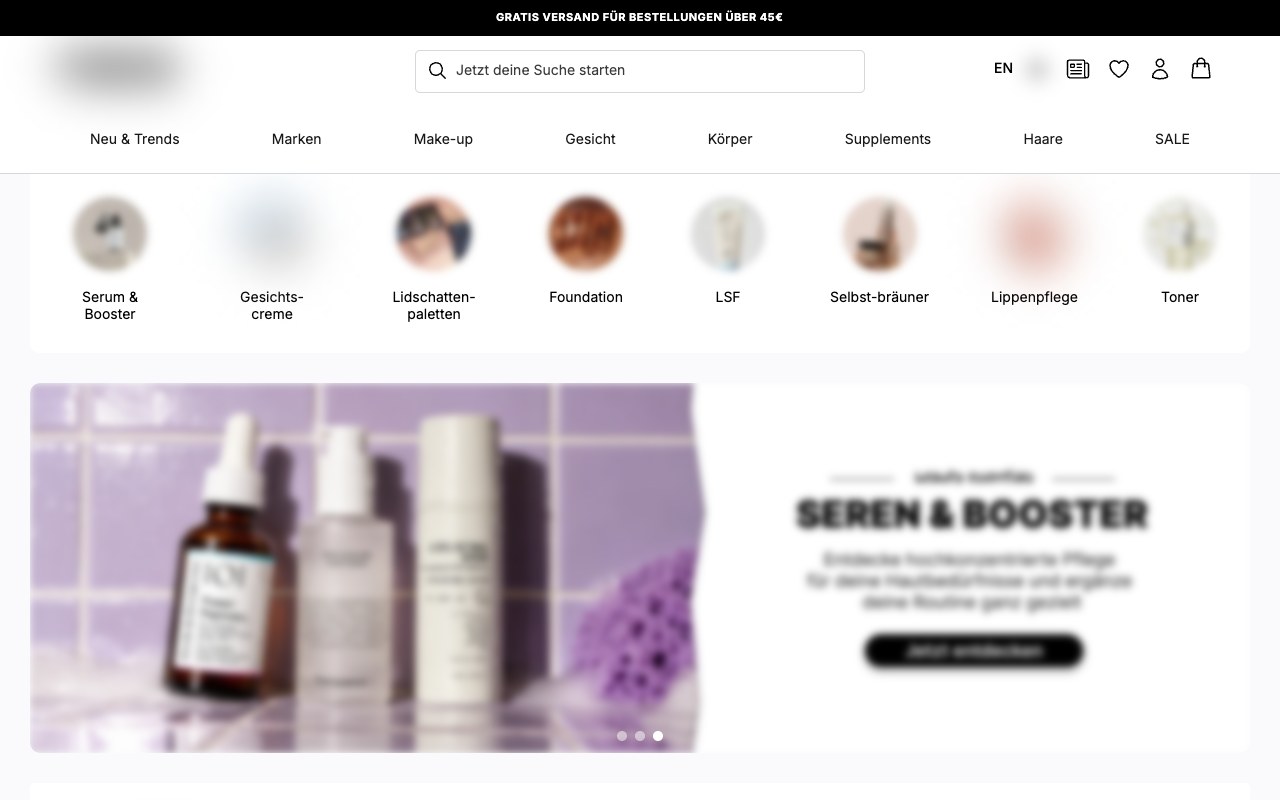Open the Gesicht menu
This screenshot has width=1280, height=800.
coord(590,139)
